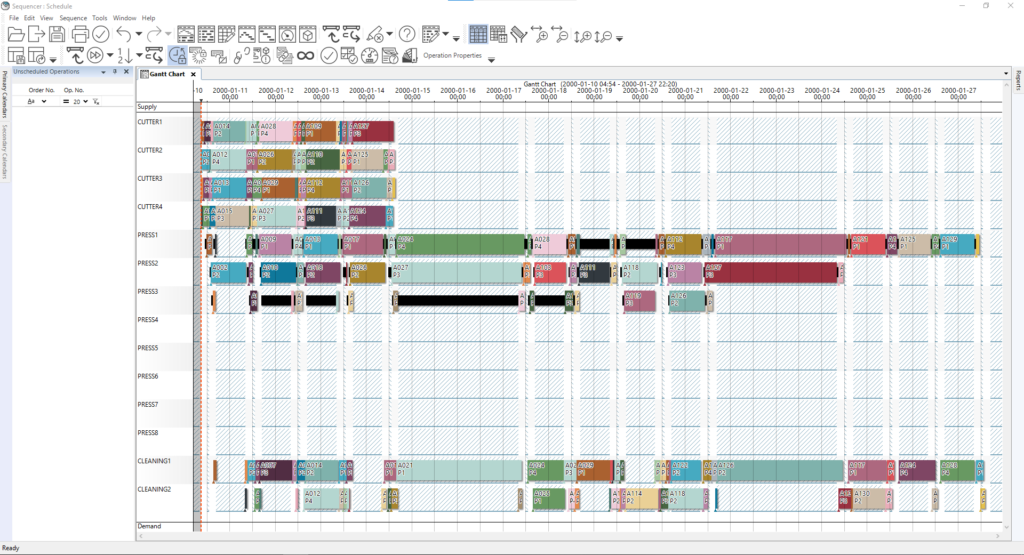Pin the Unscheduled Operations panel
The image size is (1024, 555).
(x=115, y=72)
